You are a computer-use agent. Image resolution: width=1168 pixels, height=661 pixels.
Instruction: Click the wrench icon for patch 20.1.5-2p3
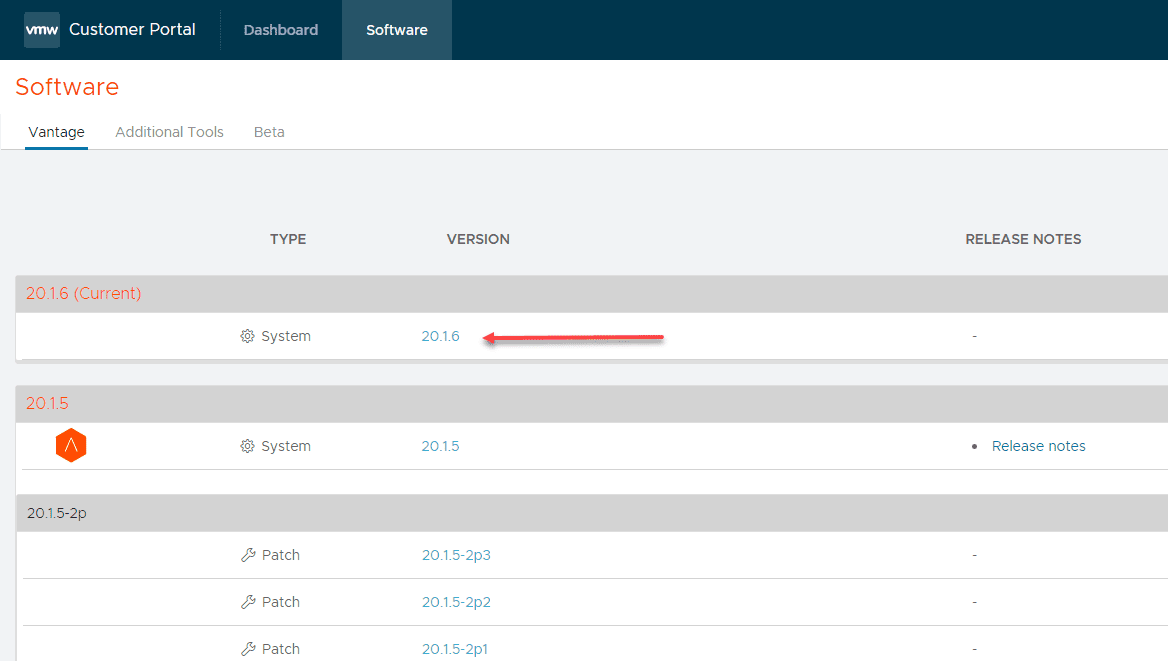click(248, 555)
